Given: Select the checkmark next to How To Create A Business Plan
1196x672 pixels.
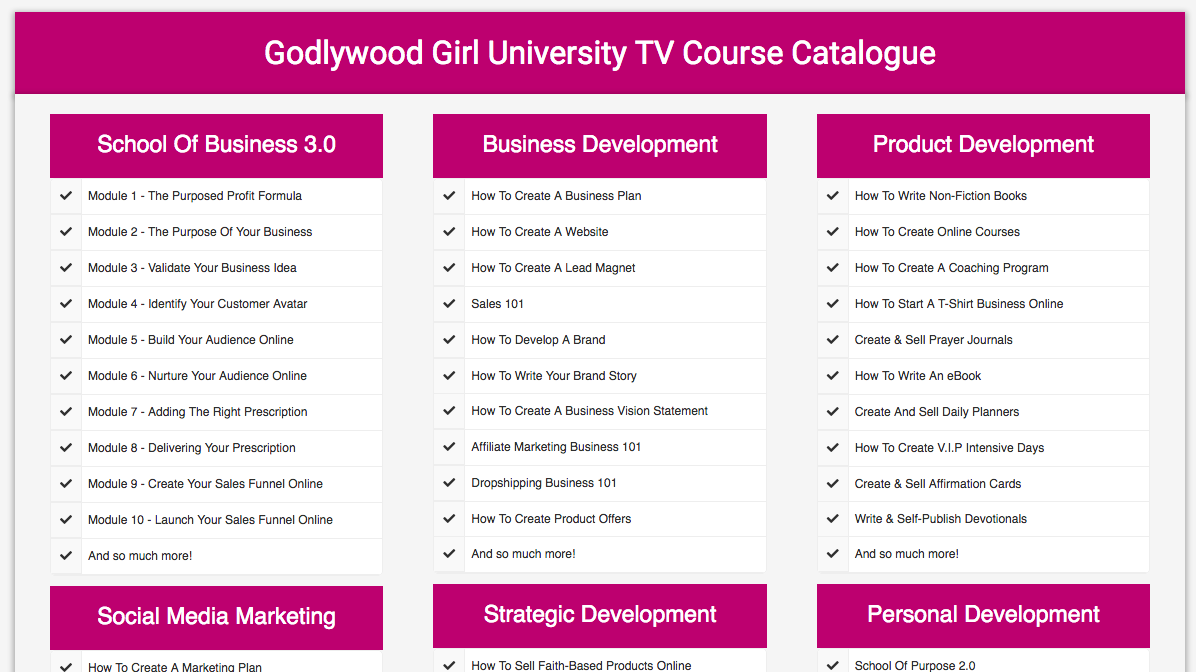Looking at the screenshot, I should point(449,195).
